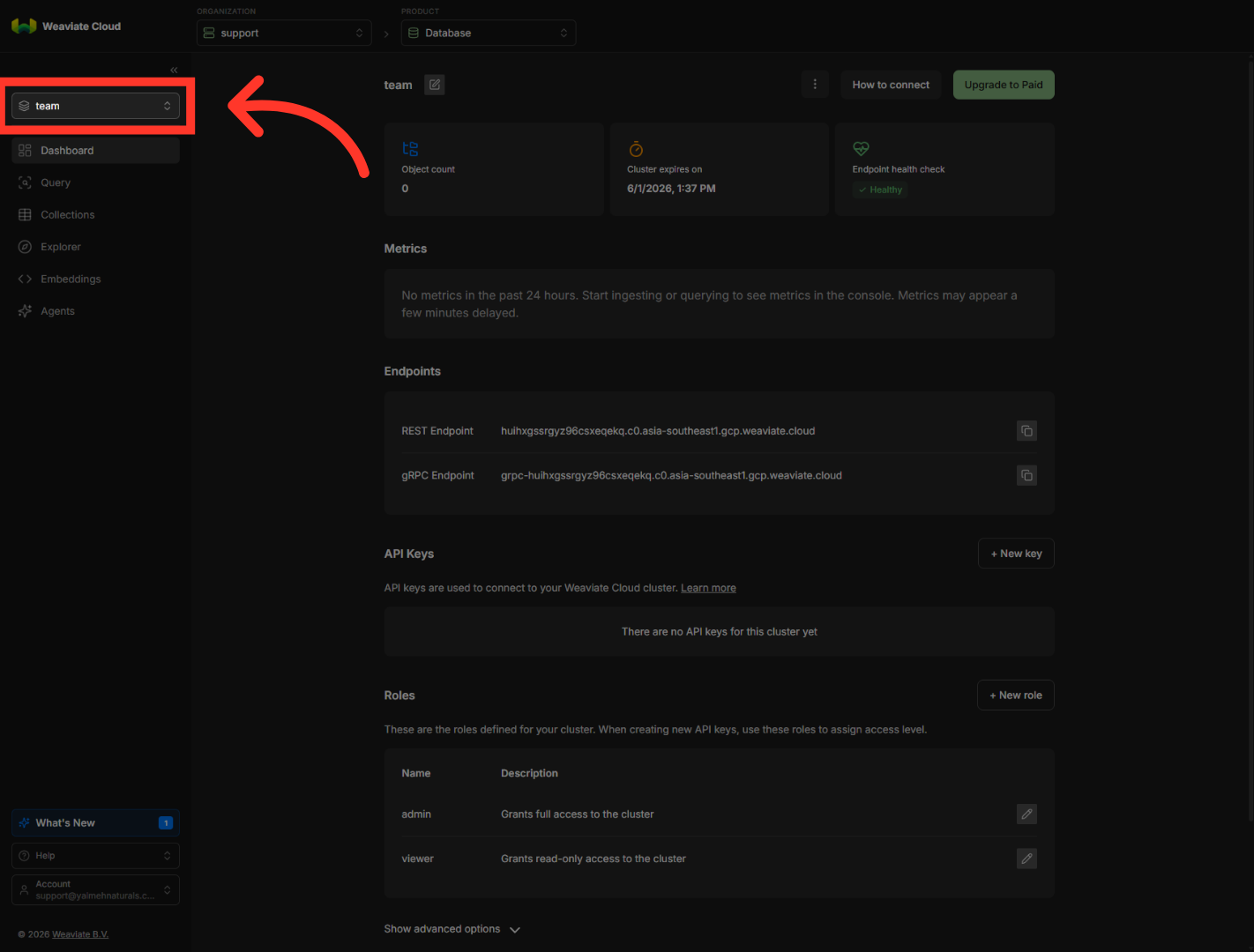The height and width of the screenshot is (952, 1254).
Task: Click the Object count icon
Action: 410,149
